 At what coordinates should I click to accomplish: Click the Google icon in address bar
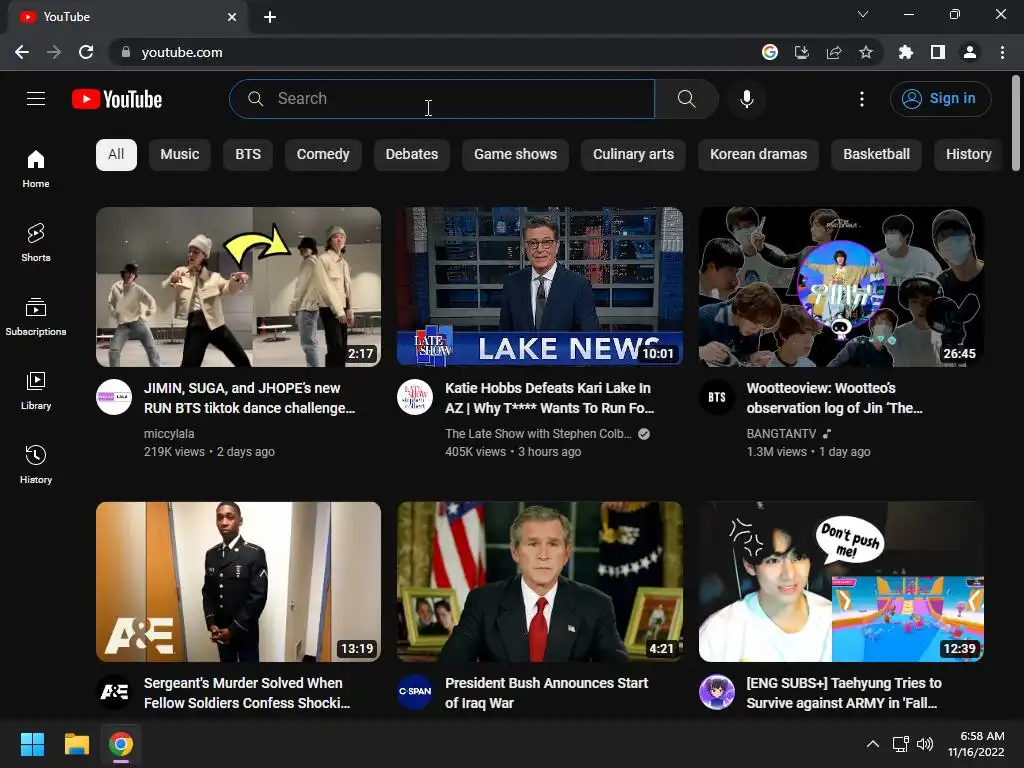pos(770,52)
